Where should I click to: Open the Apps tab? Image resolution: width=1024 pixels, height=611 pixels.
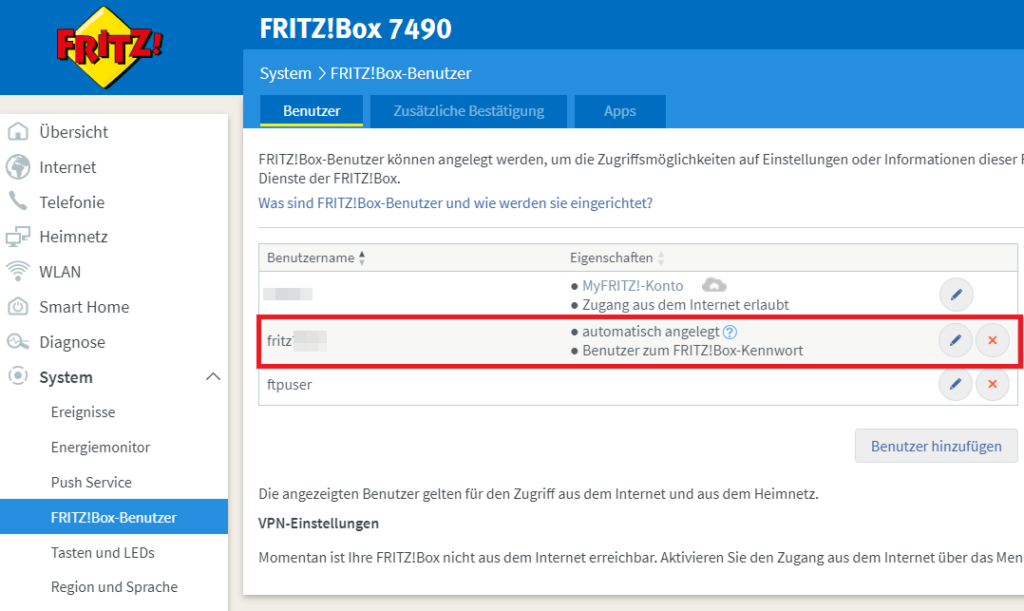point(620,111)
